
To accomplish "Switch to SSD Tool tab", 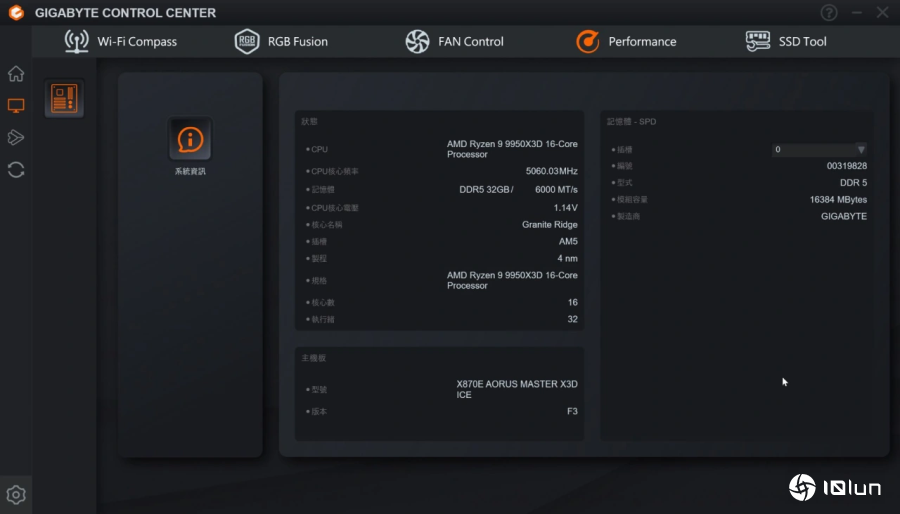I will (786, 41).
